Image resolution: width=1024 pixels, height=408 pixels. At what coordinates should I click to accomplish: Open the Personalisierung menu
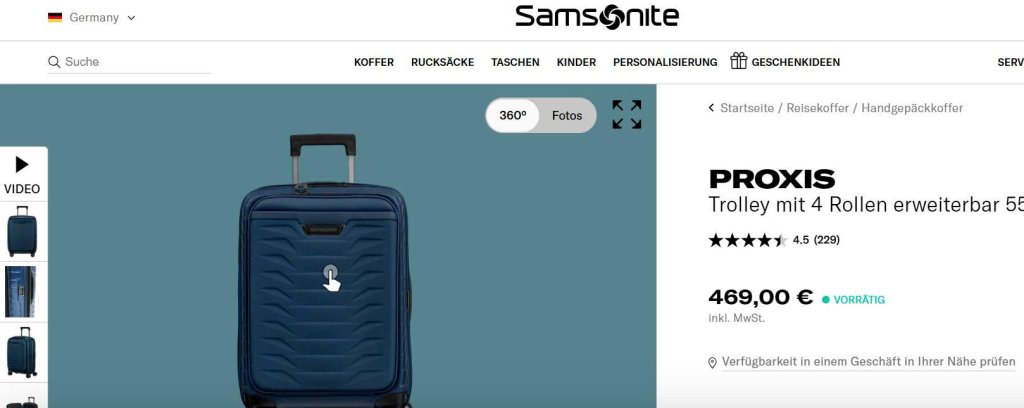(x=665, y=62)
